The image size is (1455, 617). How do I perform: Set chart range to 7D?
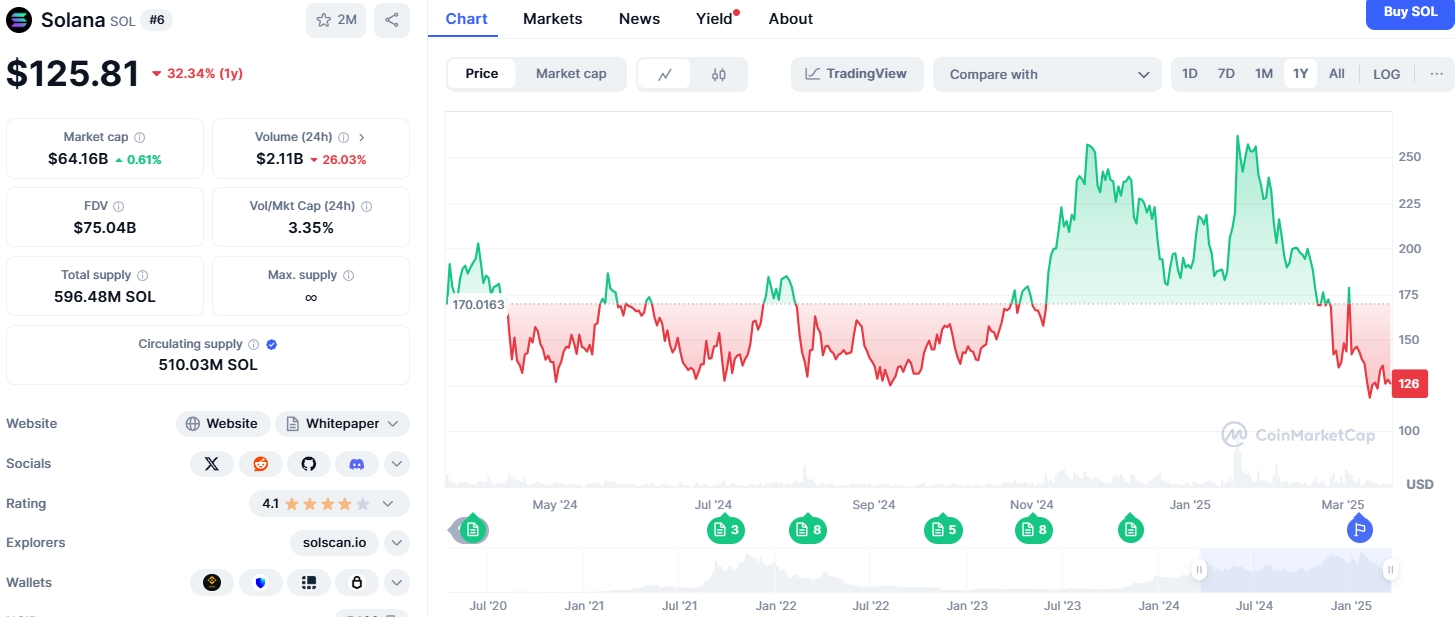tap(1226, 74)
